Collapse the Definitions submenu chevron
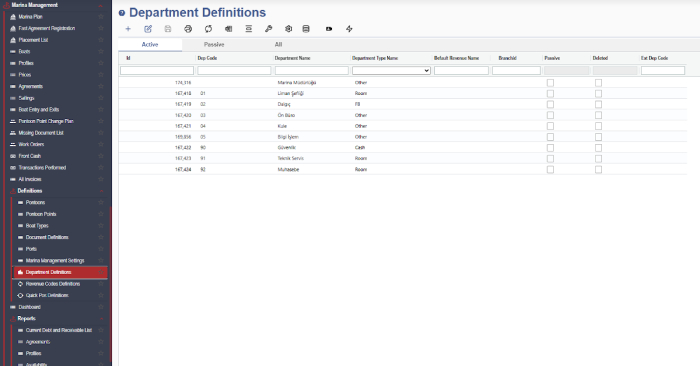700x366 pixels. coord(101,191)
